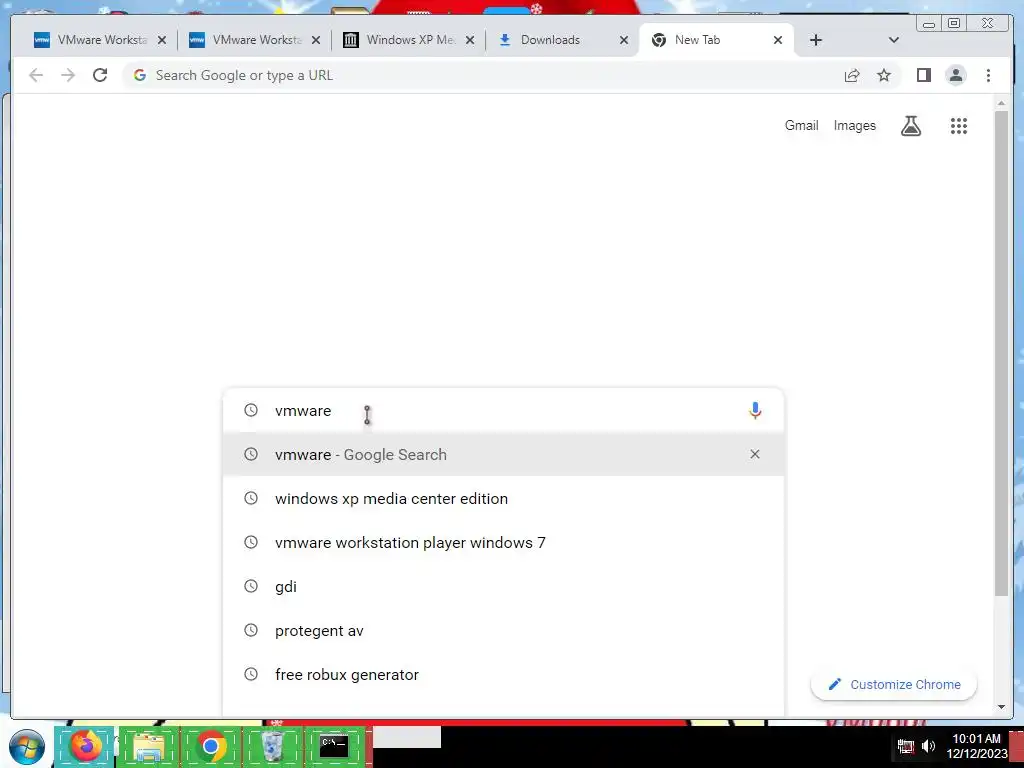
Task: Click the page vertical scrollbar thumb
Action: pos(1001,353)
